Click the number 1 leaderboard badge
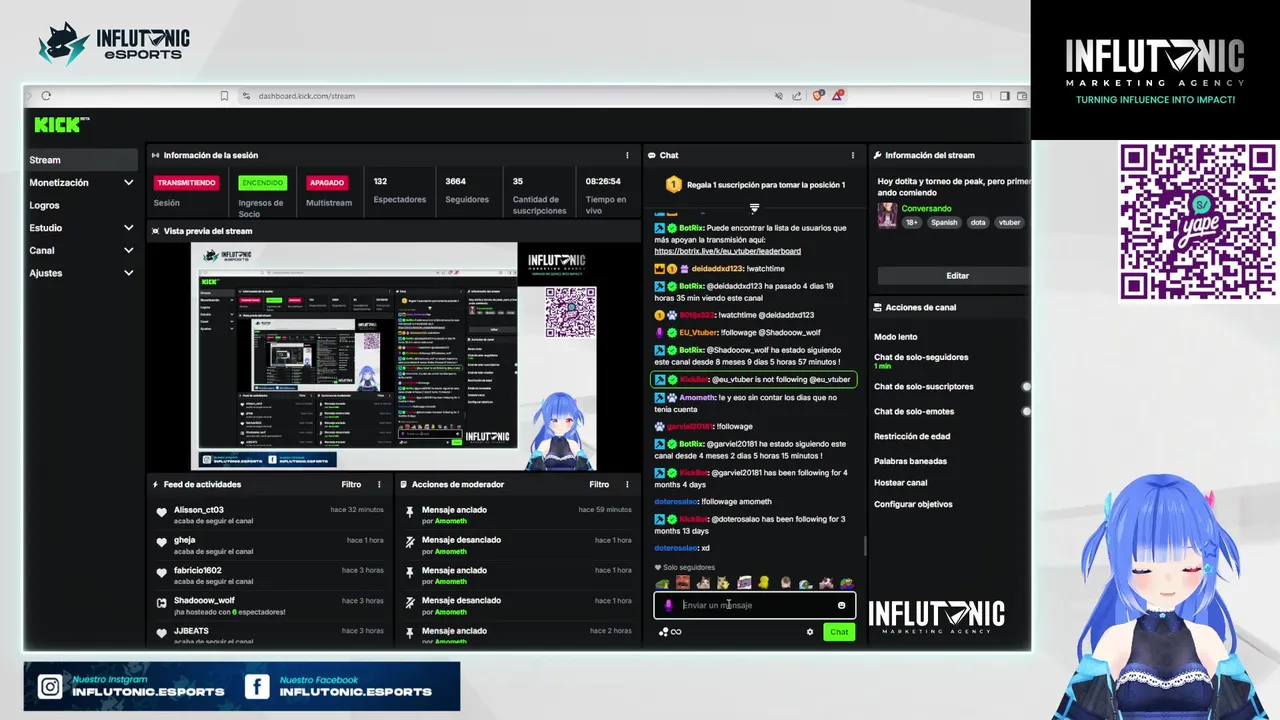 674,185
